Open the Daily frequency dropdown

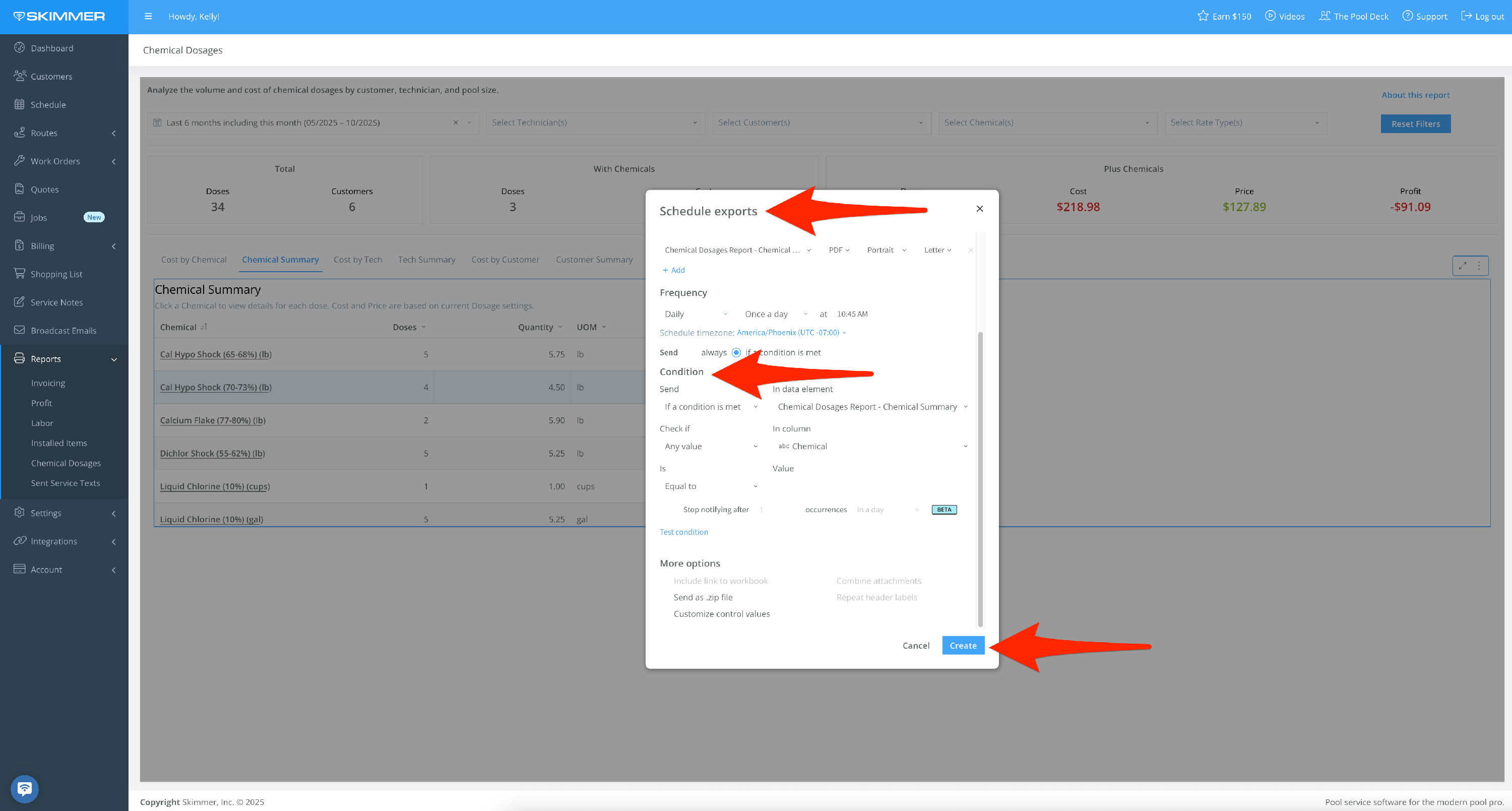pyautogui.click(x=696, y=314)
